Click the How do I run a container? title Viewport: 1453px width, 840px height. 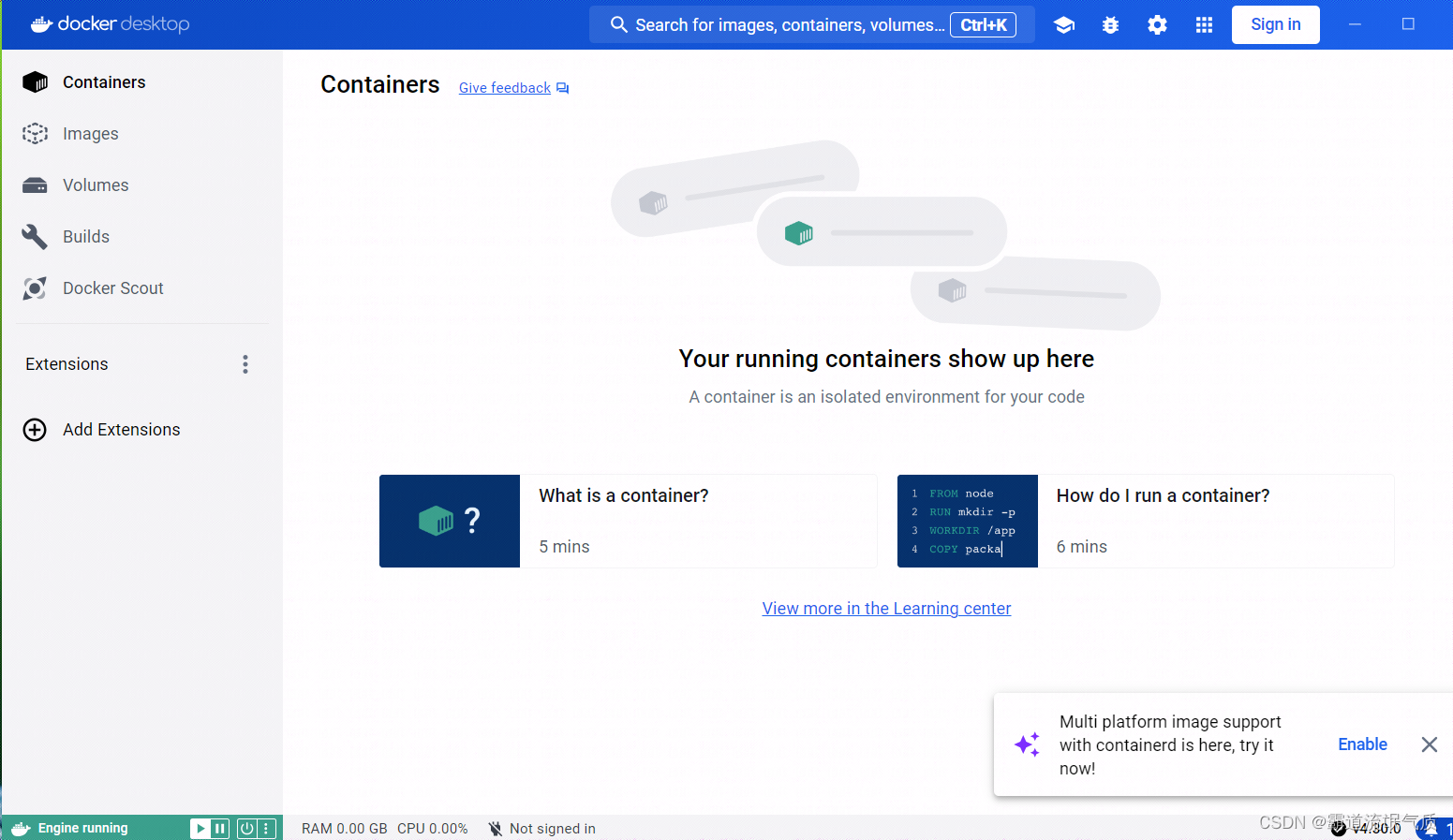pyautogui.click(x=1163, y=495)
